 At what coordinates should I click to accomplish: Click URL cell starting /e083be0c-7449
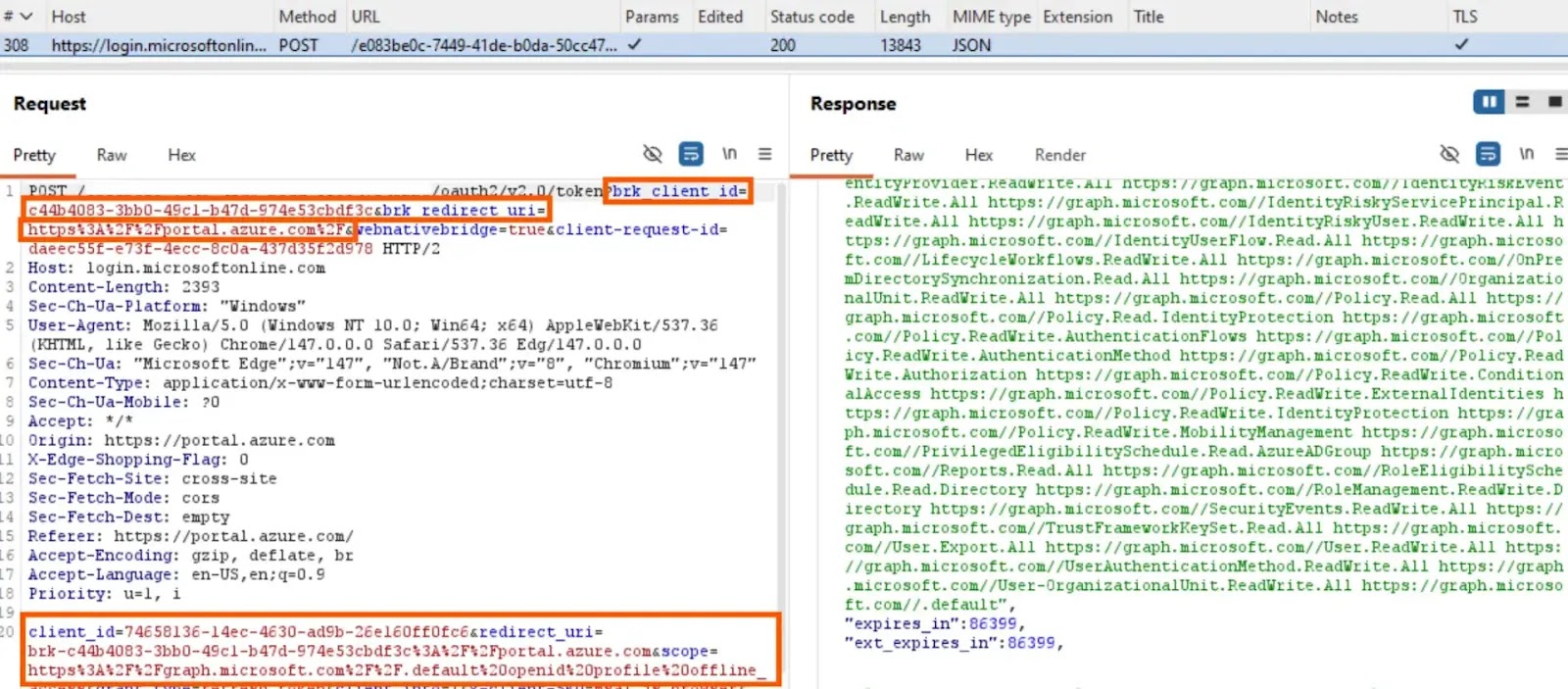(484, 45)
